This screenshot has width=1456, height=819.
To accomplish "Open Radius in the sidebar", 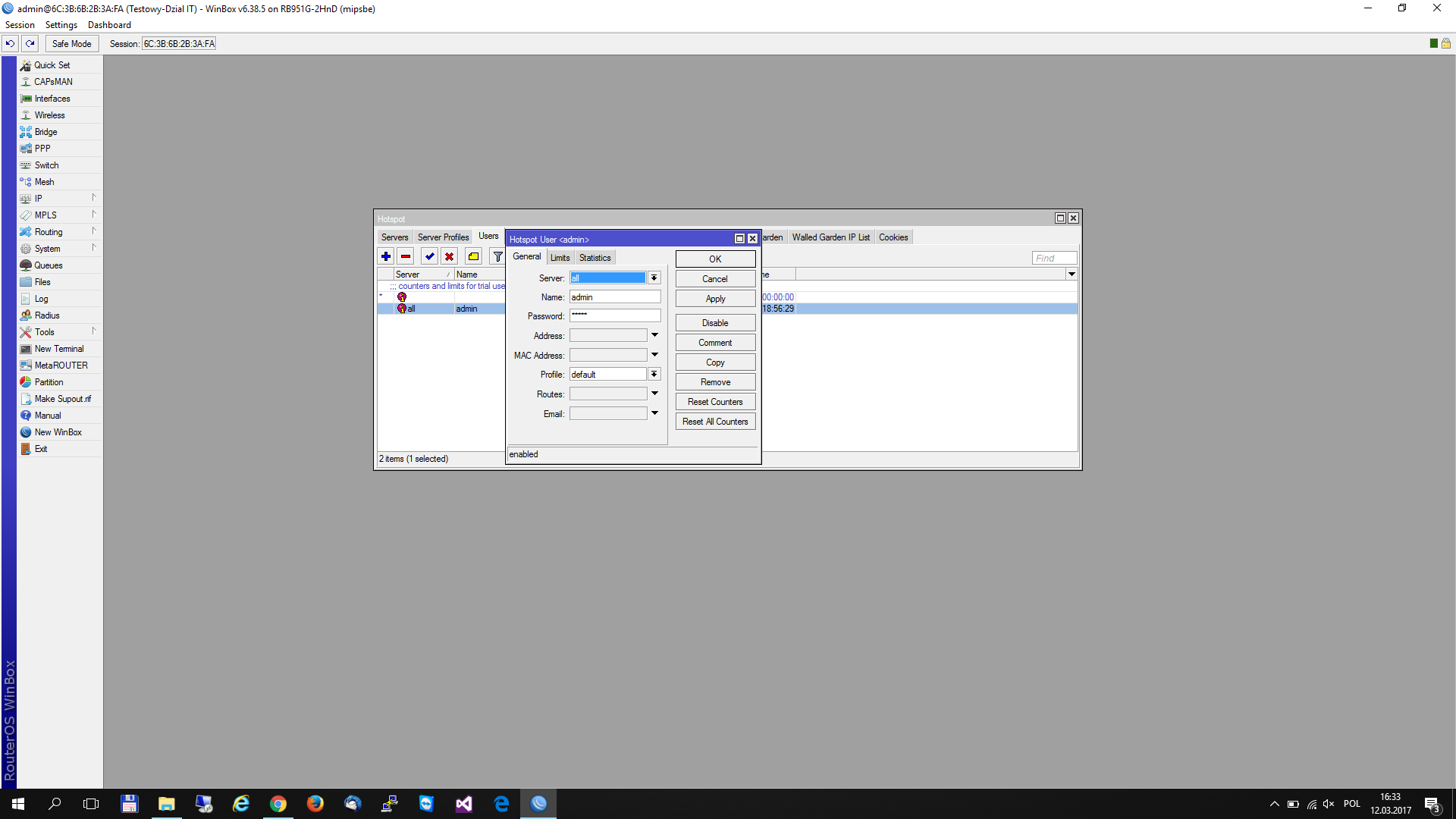I will 60,315.
